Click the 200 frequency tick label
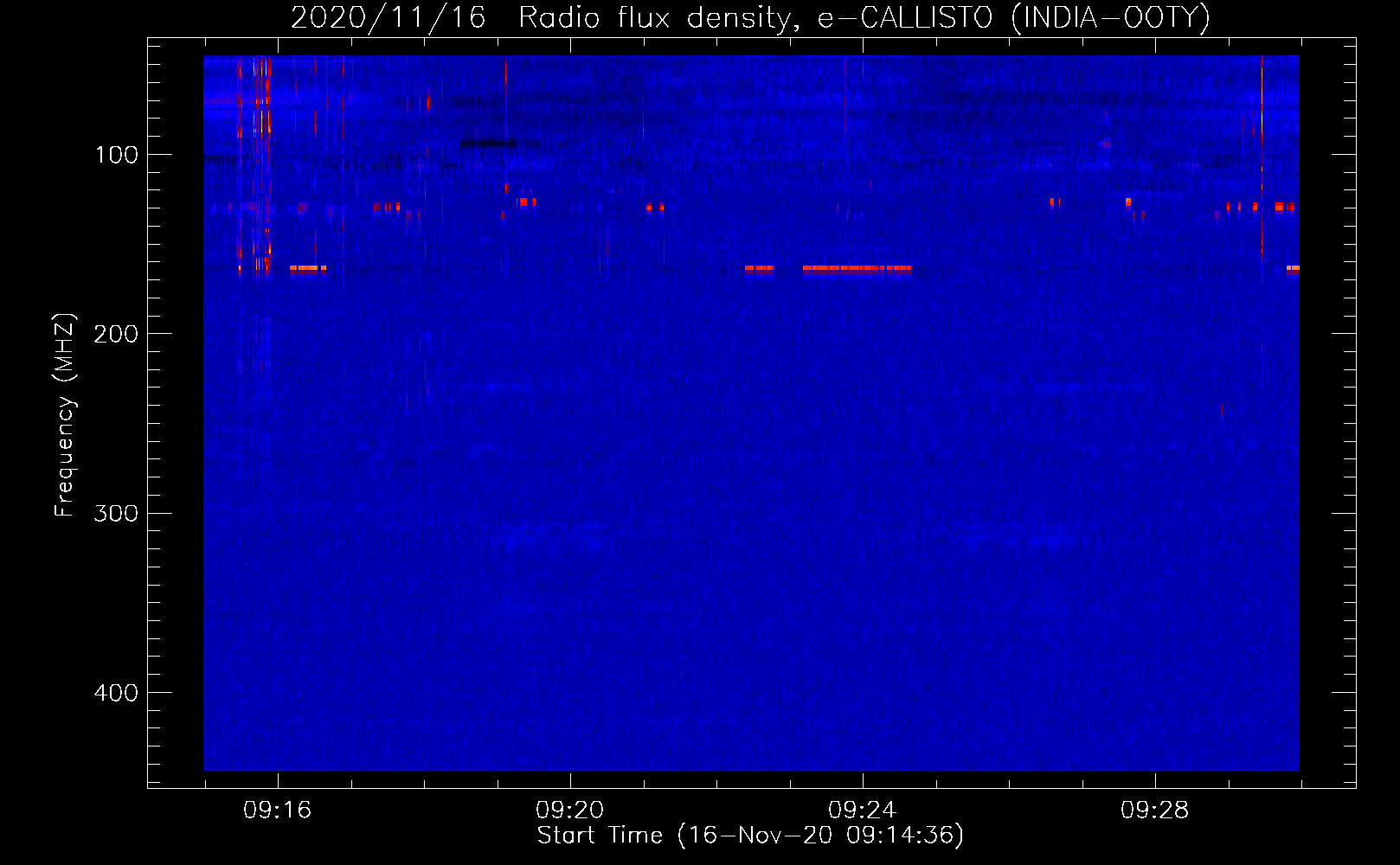Screen dimensions: 1400x865 pos(116,334)
